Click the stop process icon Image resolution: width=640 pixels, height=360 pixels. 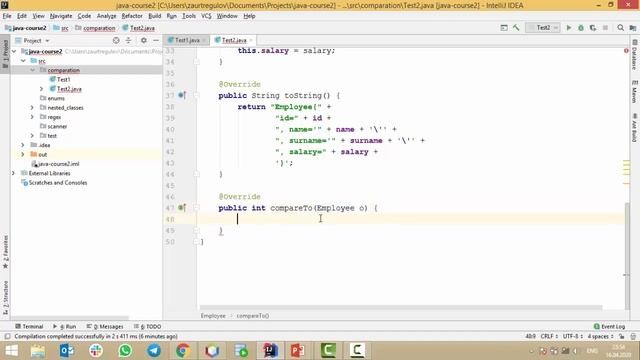pyautogui.click(x=605, y=28)
